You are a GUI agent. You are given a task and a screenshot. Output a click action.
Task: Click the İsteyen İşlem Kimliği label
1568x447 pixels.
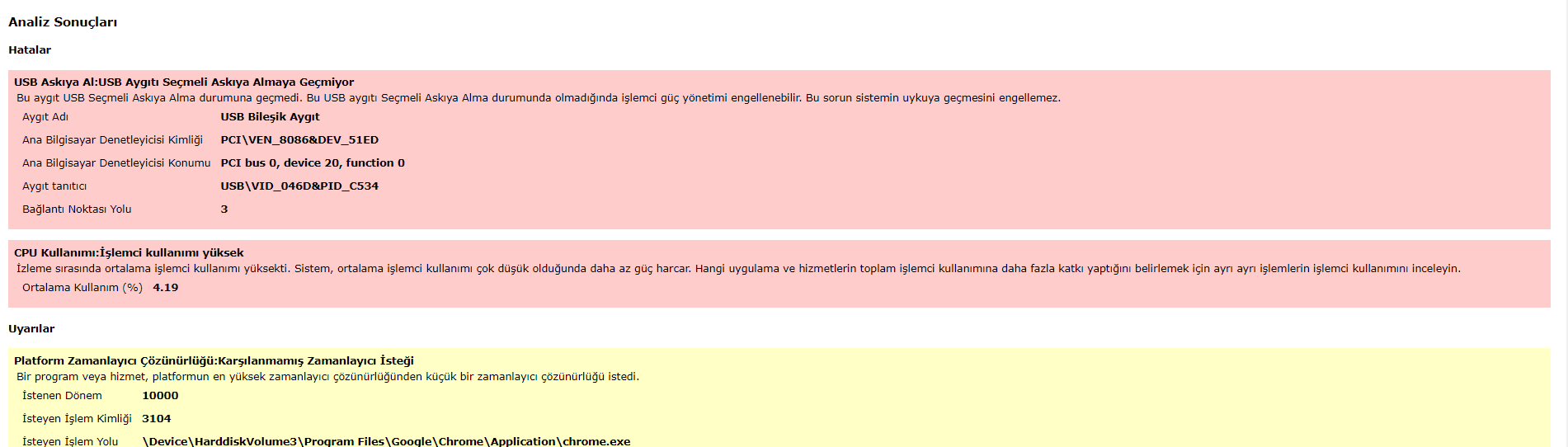(77, 419)
